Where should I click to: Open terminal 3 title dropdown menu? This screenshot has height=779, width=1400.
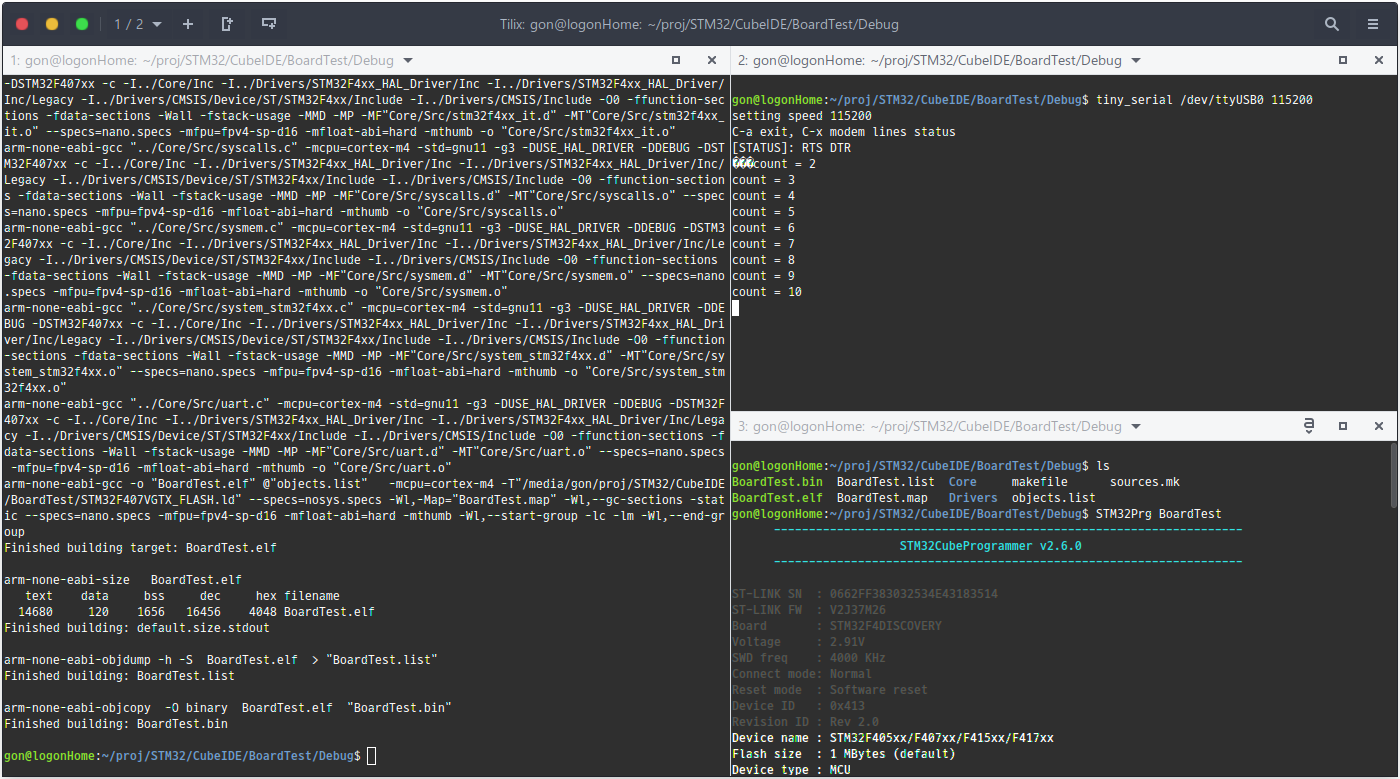point(1135,426)
